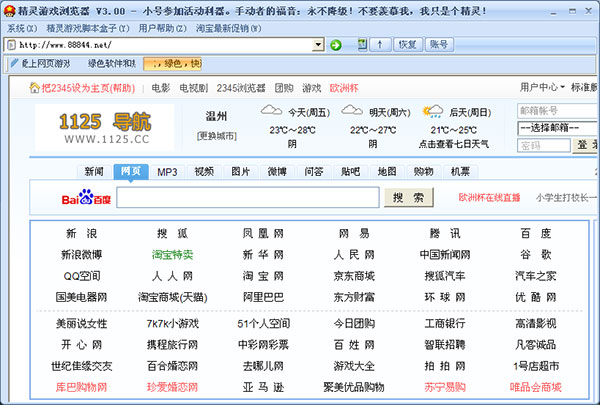Viewport: 600px width, 405px height.
Task: Click the 账号 toolbar button
Action: [439, 44]
